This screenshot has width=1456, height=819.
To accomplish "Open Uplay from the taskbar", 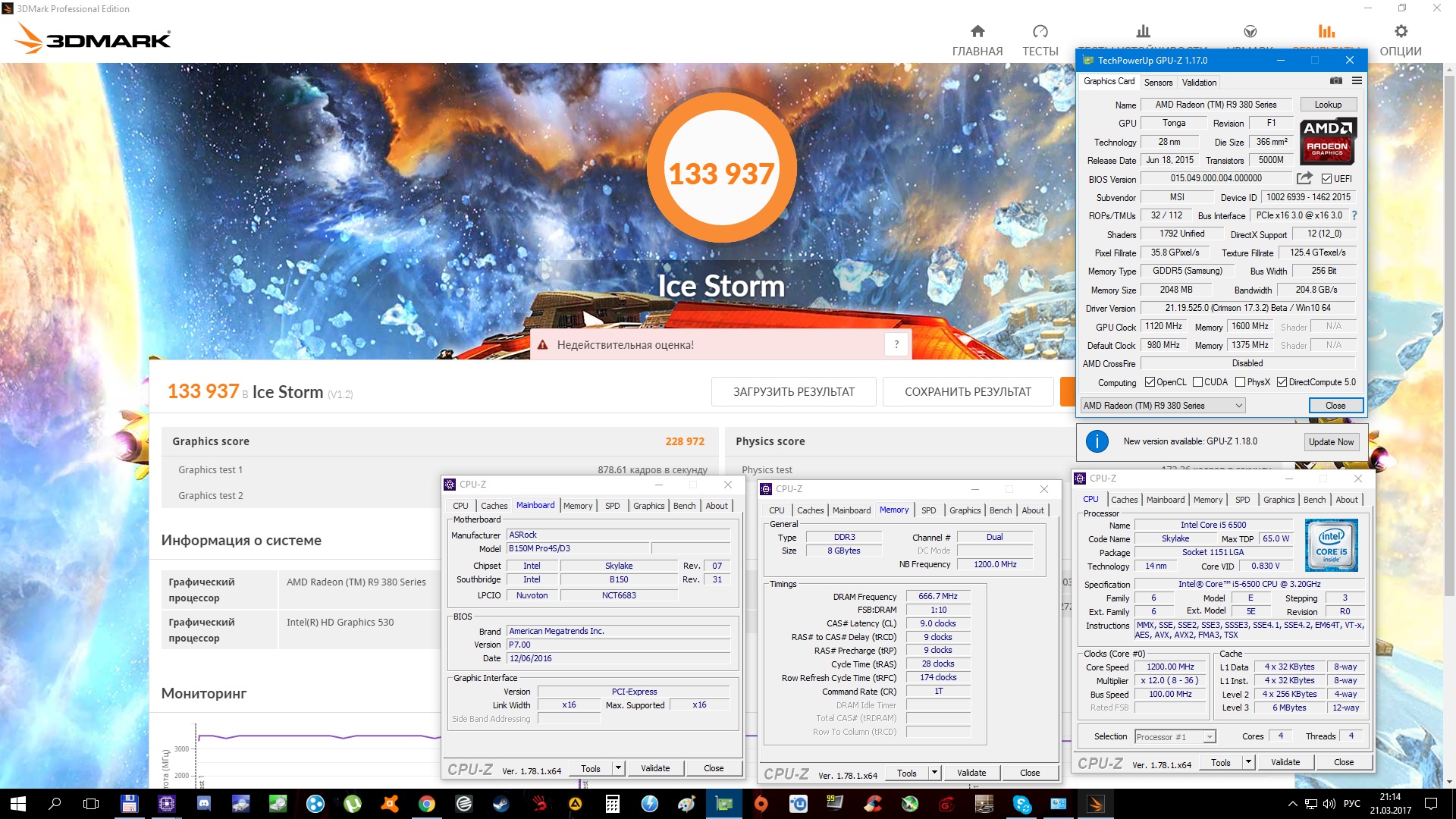I will pyautogui.click(x=799, y=804).
